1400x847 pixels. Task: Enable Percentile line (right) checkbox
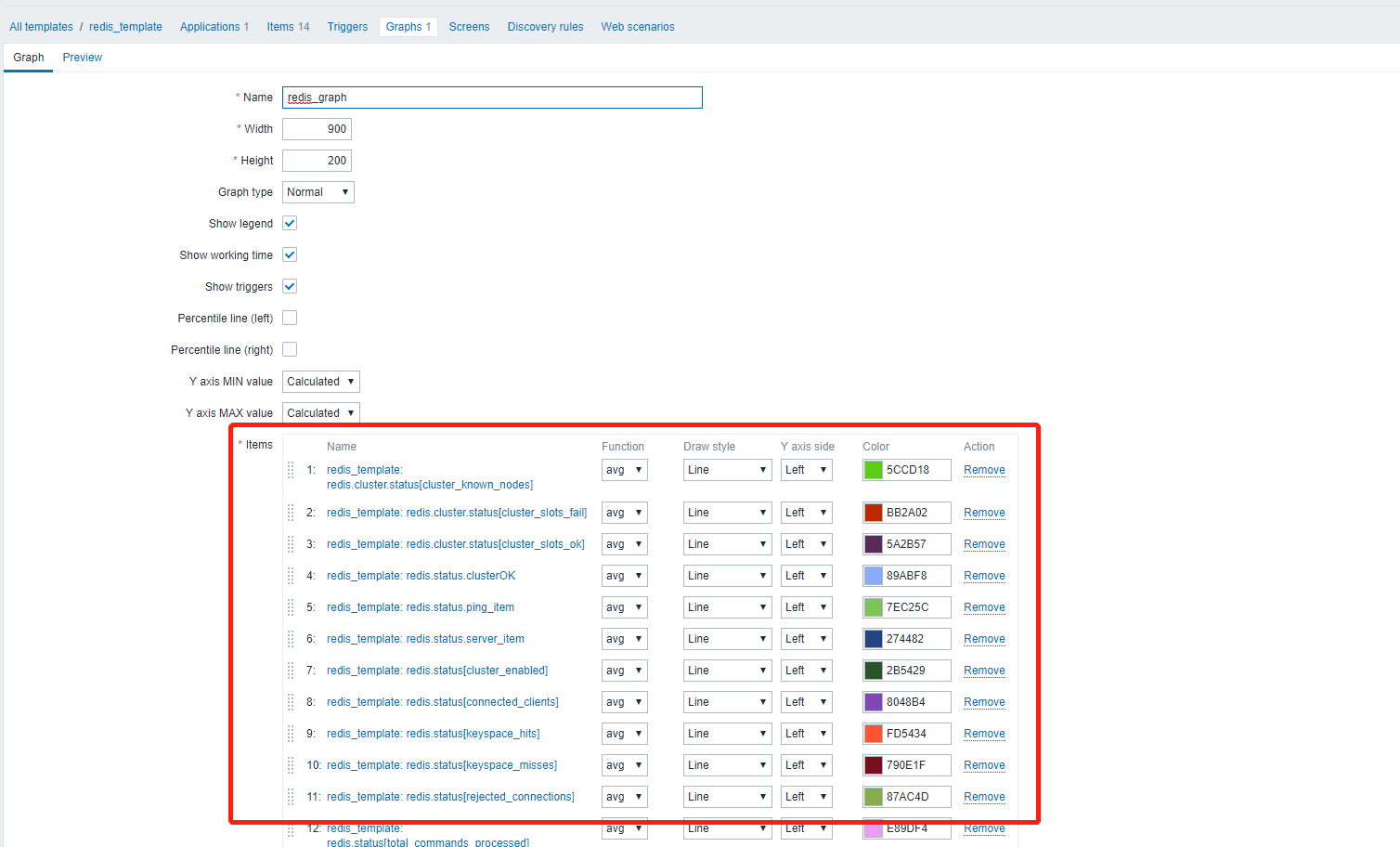point(290,349)
